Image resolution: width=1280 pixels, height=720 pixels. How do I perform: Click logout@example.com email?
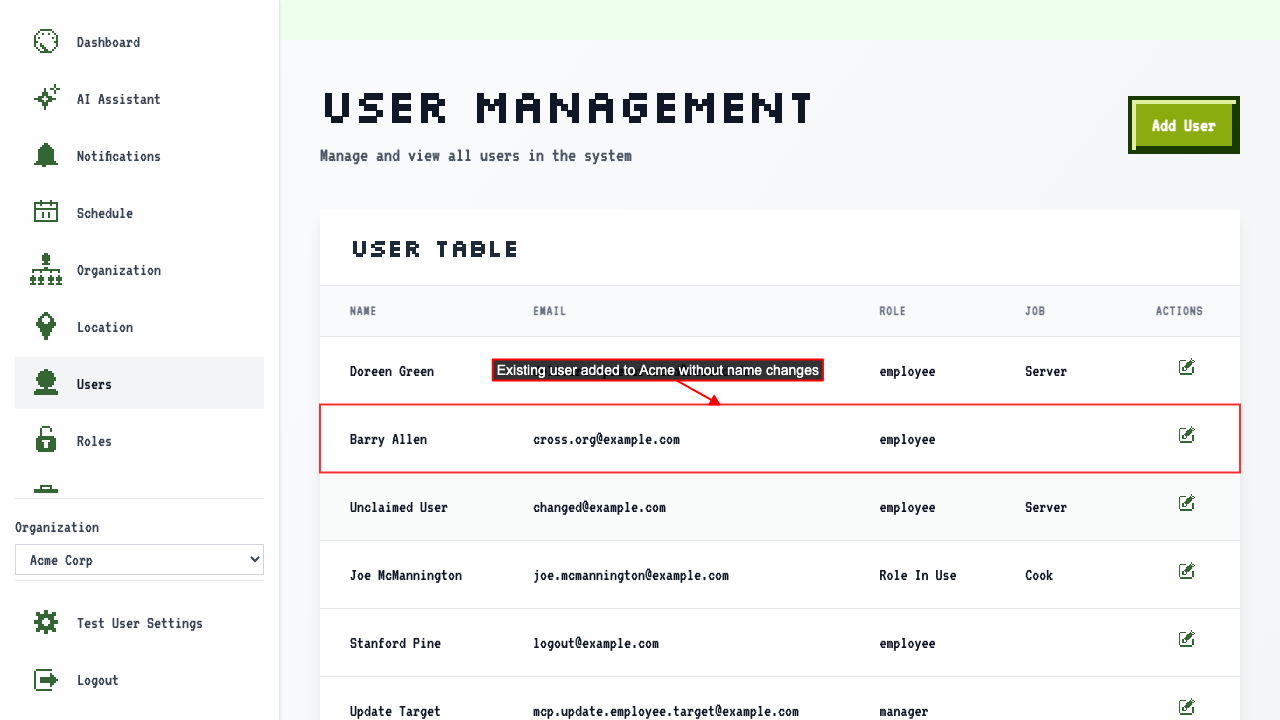596,643
